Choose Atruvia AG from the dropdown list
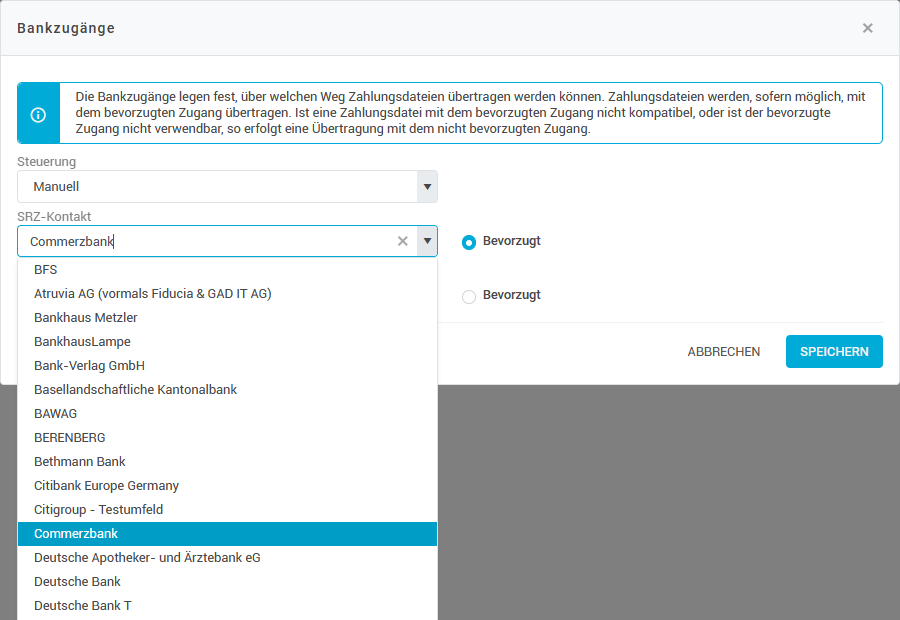The width and height of the screenshot is (900, 620). (152, 294)
